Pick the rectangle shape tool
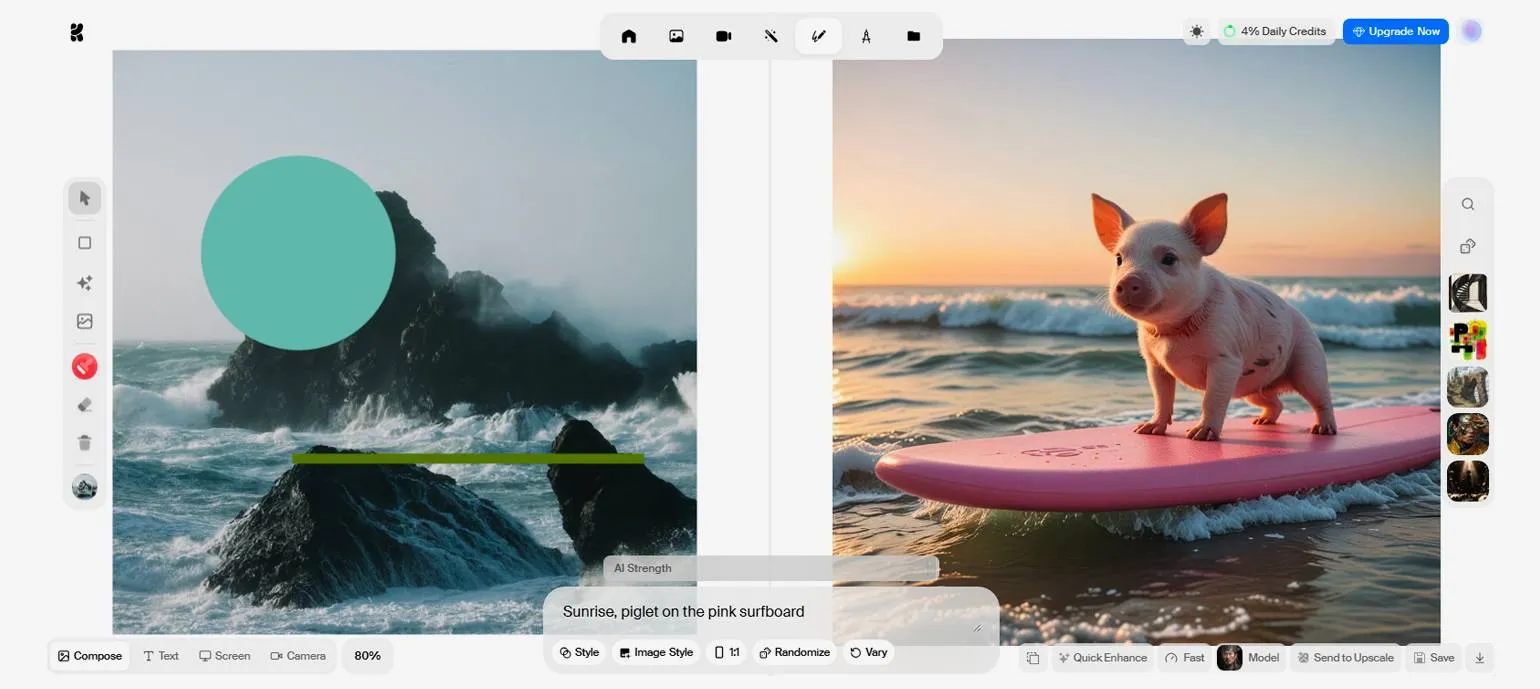This screenshot has height=689, width=1540. 85,243
